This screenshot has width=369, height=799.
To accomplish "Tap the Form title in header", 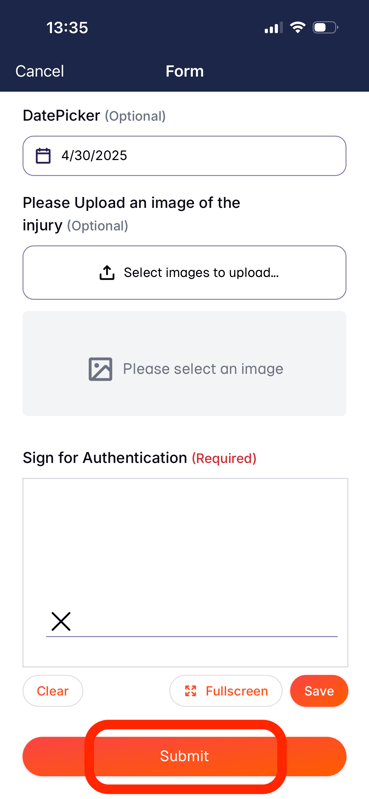I will pyautogui.click(x=184, y=71).
